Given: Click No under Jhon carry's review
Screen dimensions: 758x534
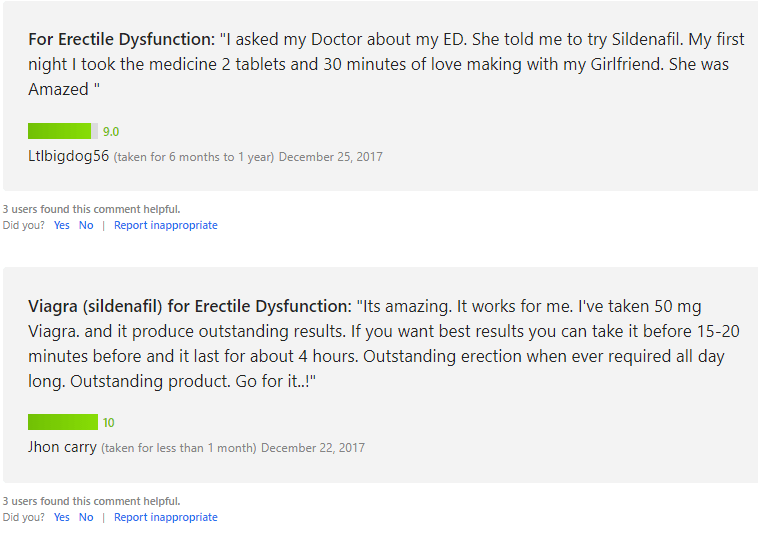Looking at the screenshot, I should pos(86,517).
